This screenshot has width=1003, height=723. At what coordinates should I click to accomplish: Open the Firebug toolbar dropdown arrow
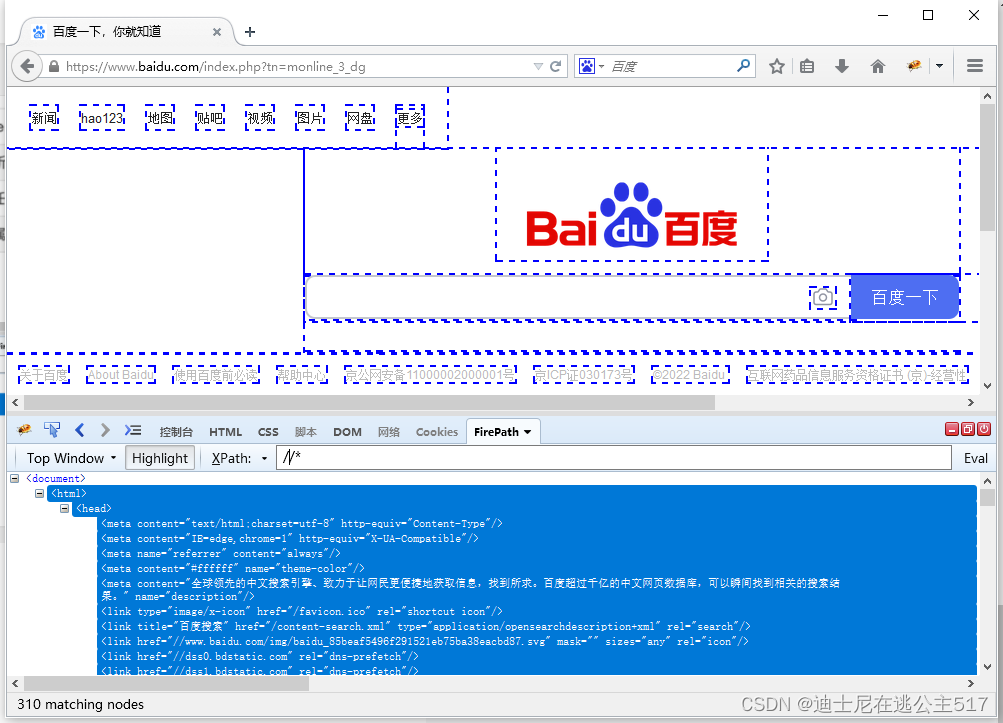(x=939, y=66)
